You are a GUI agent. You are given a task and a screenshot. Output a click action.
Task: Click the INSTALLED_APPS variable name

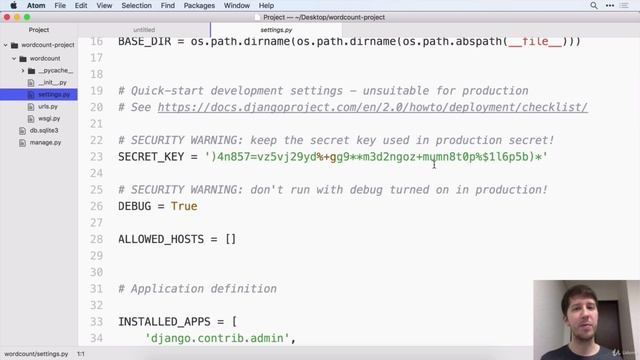[164, 322]
